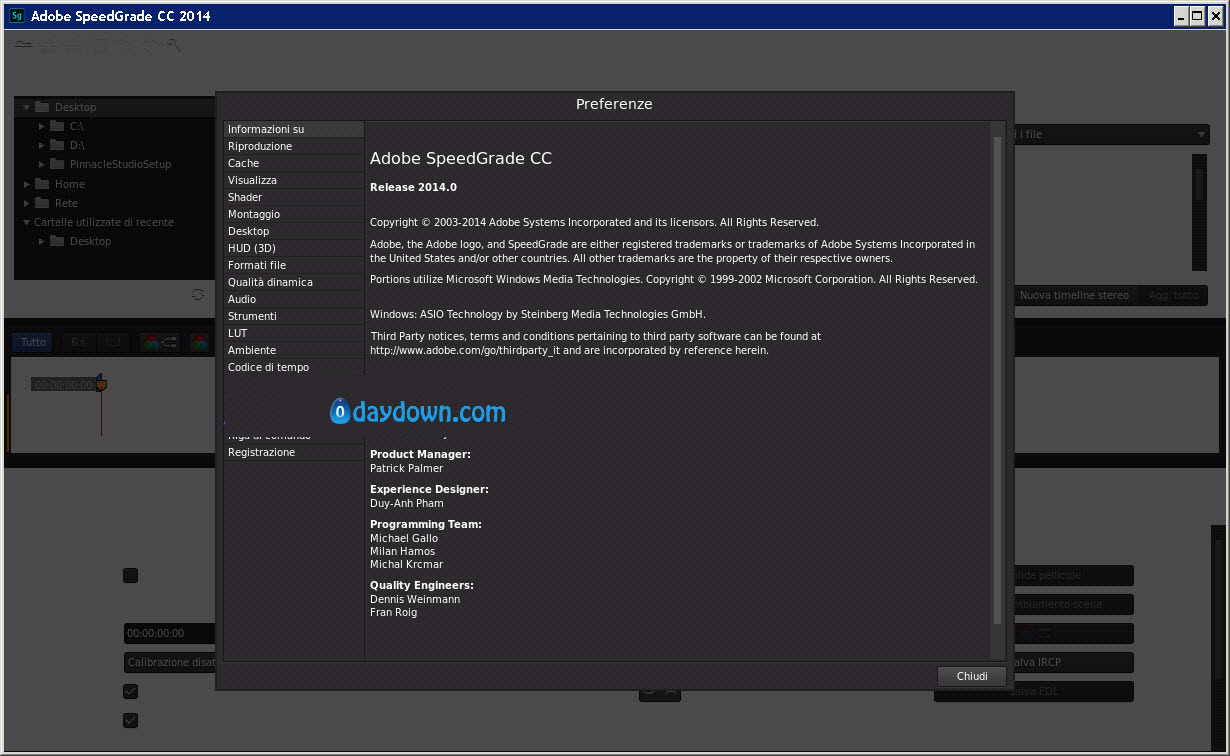The width and height of the screenshot is (1230, 756).
Task: Click the orange timeline playhead marker
Action: pos(101,384)
